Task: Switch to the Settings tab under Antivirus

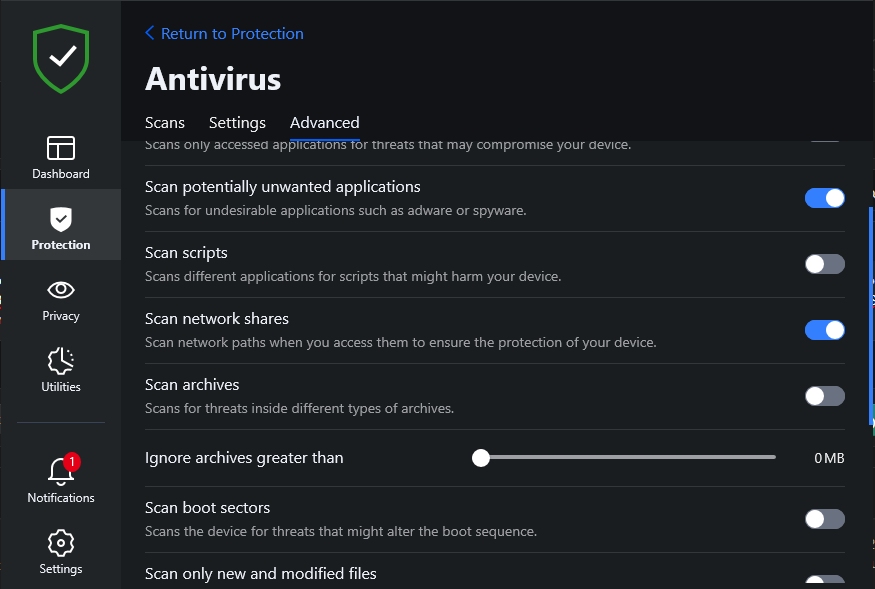Action: (x=237, y=123)
